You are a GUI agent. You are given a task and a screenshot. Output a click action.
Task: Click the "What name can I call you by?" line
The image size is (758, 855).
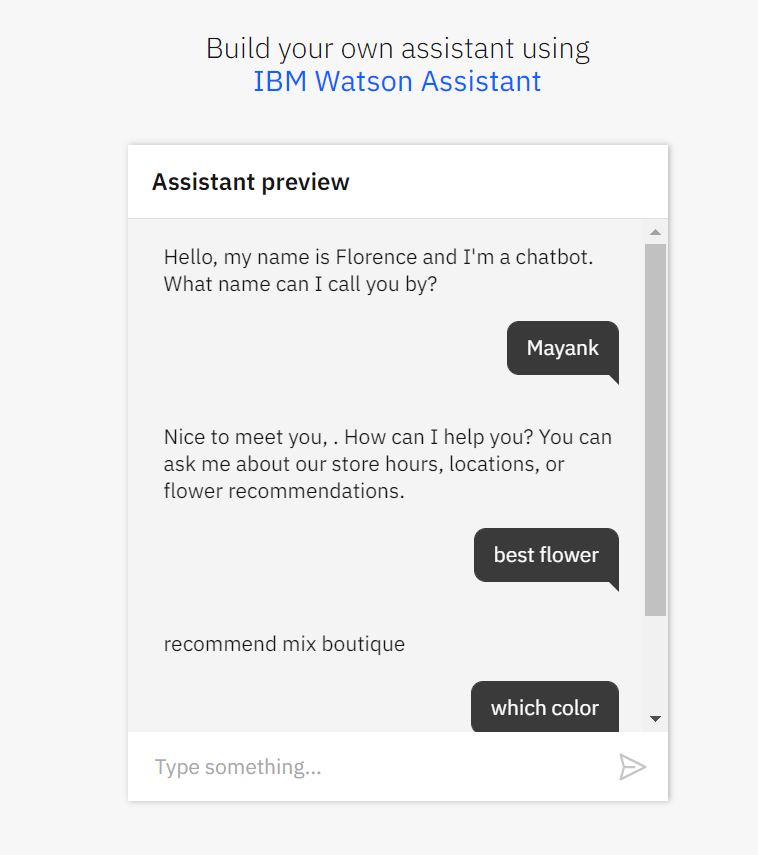300,284
